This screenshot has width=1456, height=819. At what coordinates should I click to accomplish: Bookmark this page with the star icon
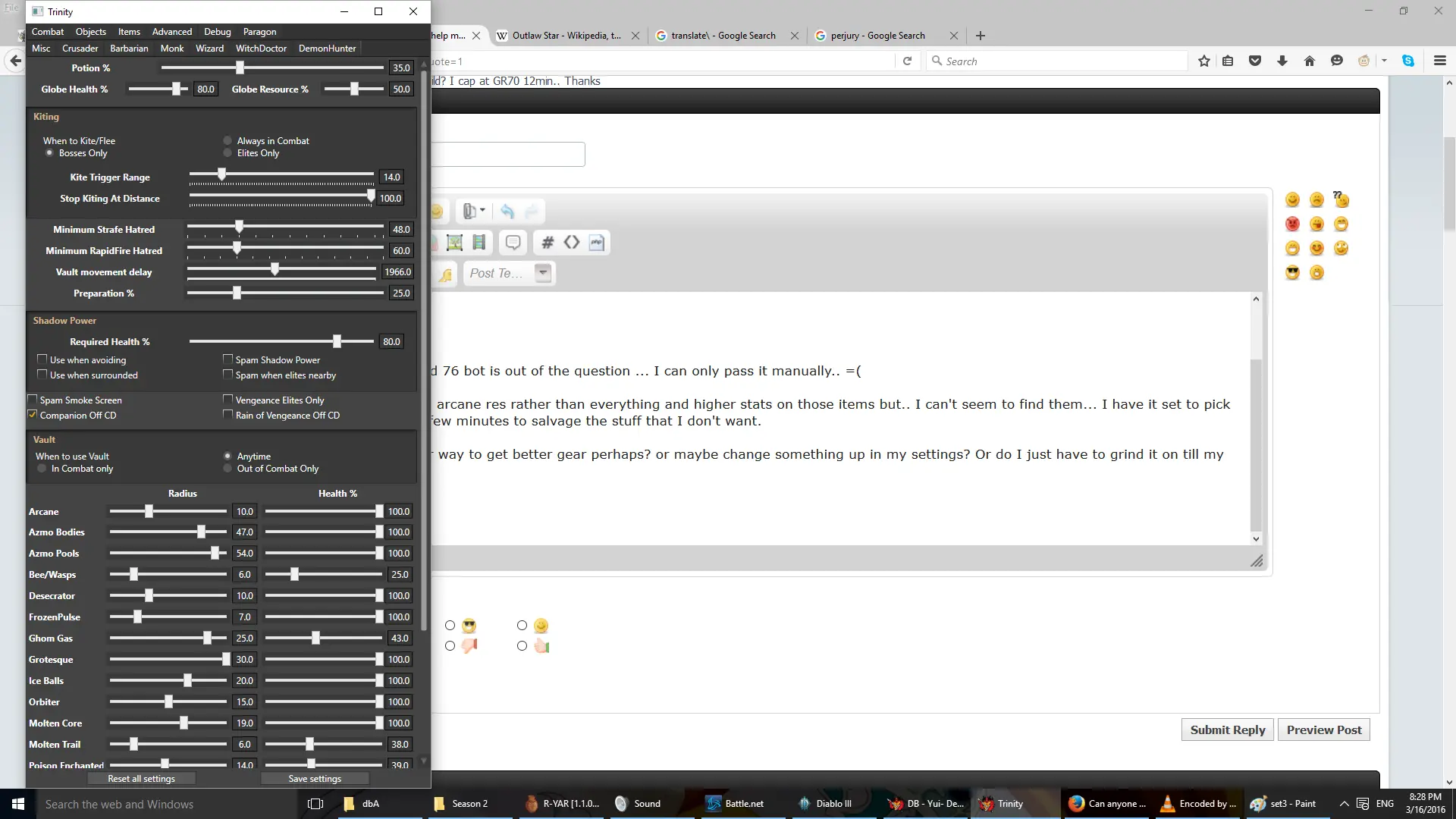(1203, 61)
